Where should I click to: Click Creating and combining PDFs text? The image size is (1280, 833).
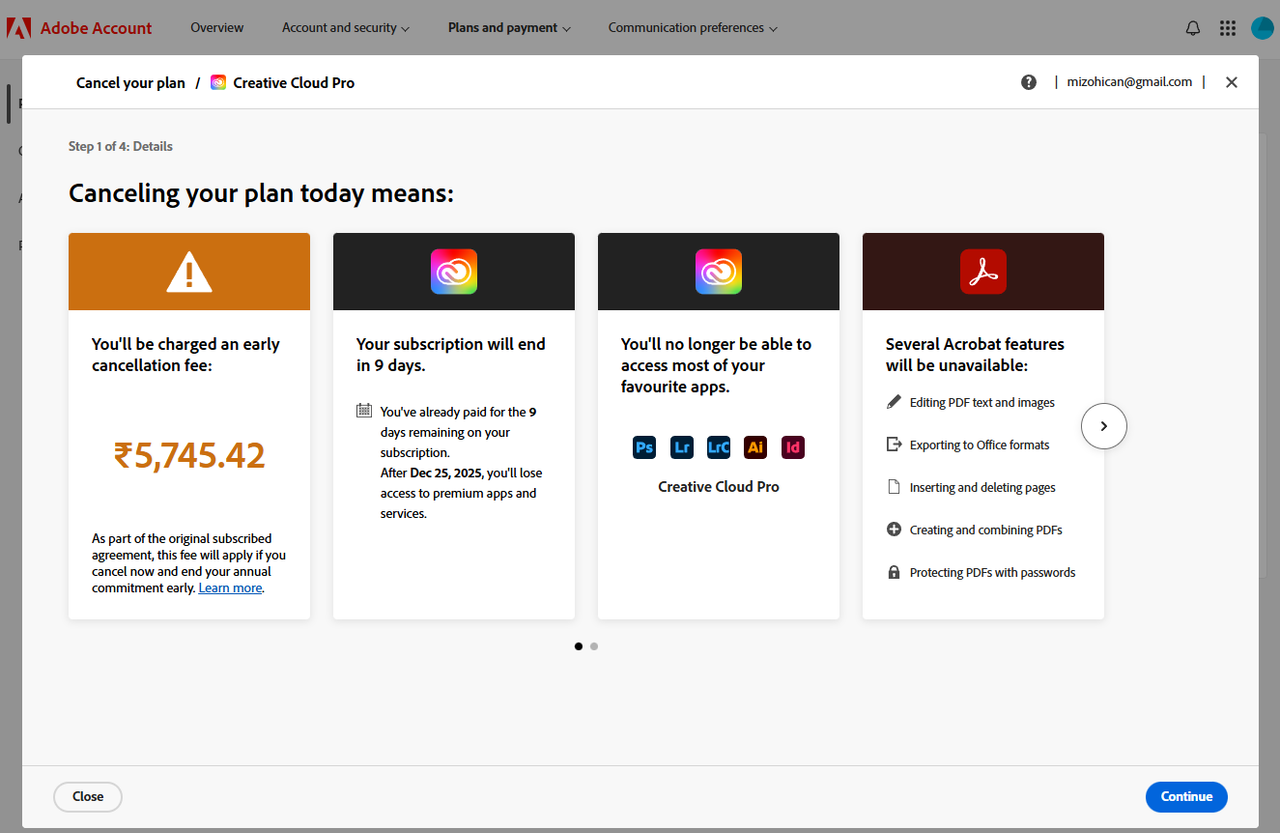click(986, 530)
